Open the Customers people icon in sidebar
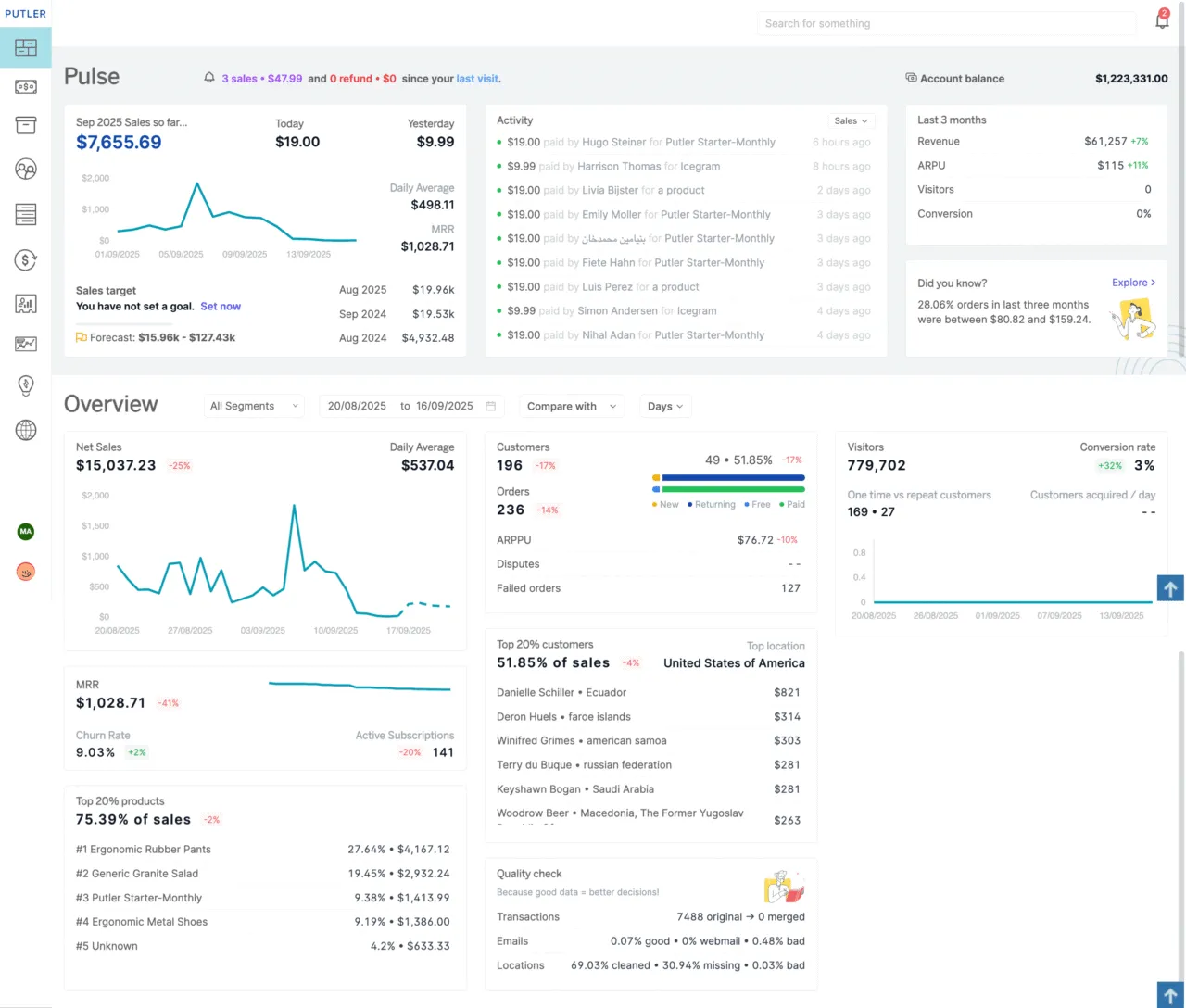The image size is (1186, 1008). pyautogui.click(x=26, y=170)
